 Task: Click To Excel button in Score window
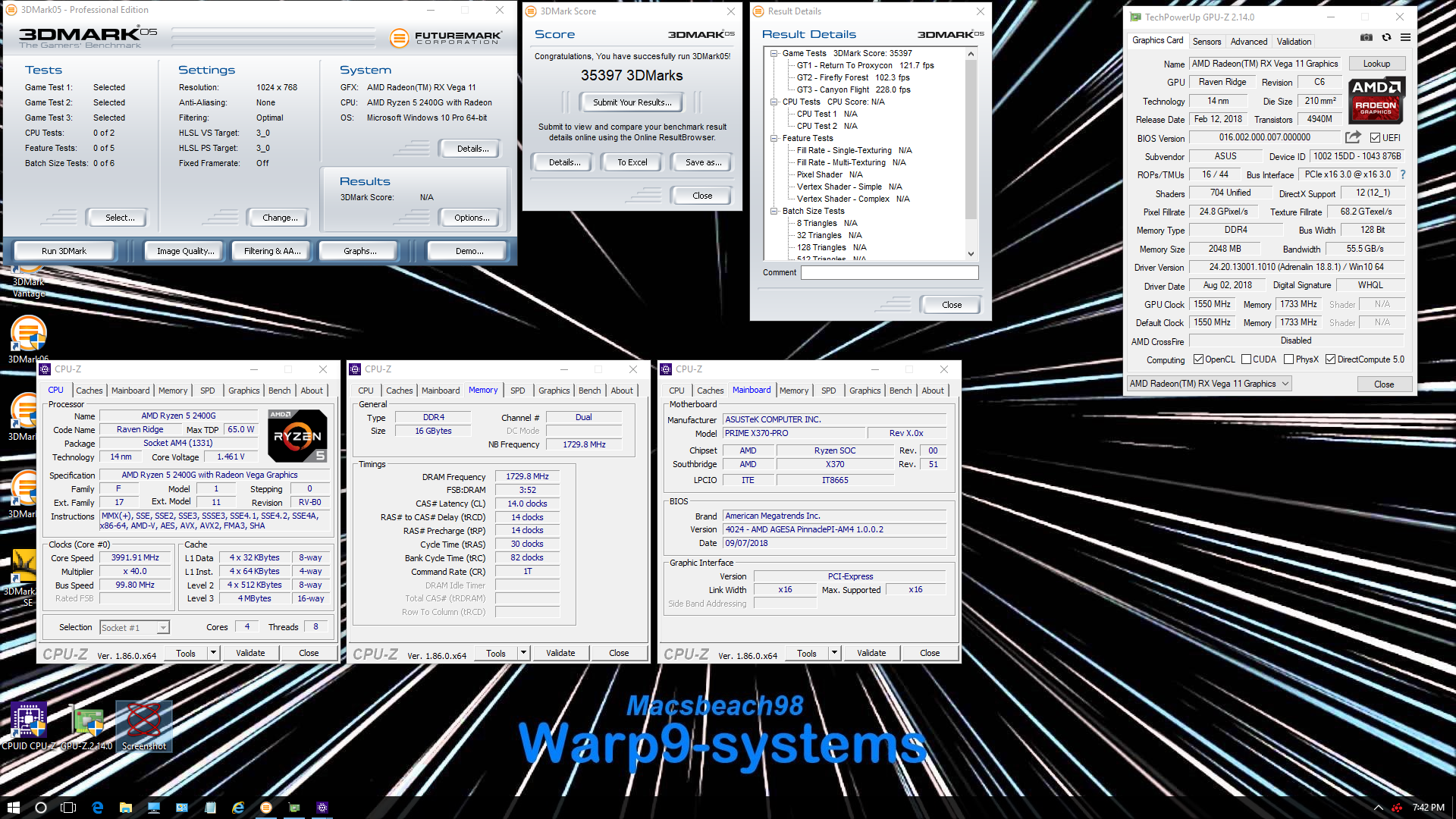pyautogui.click(x=632, y=162)
